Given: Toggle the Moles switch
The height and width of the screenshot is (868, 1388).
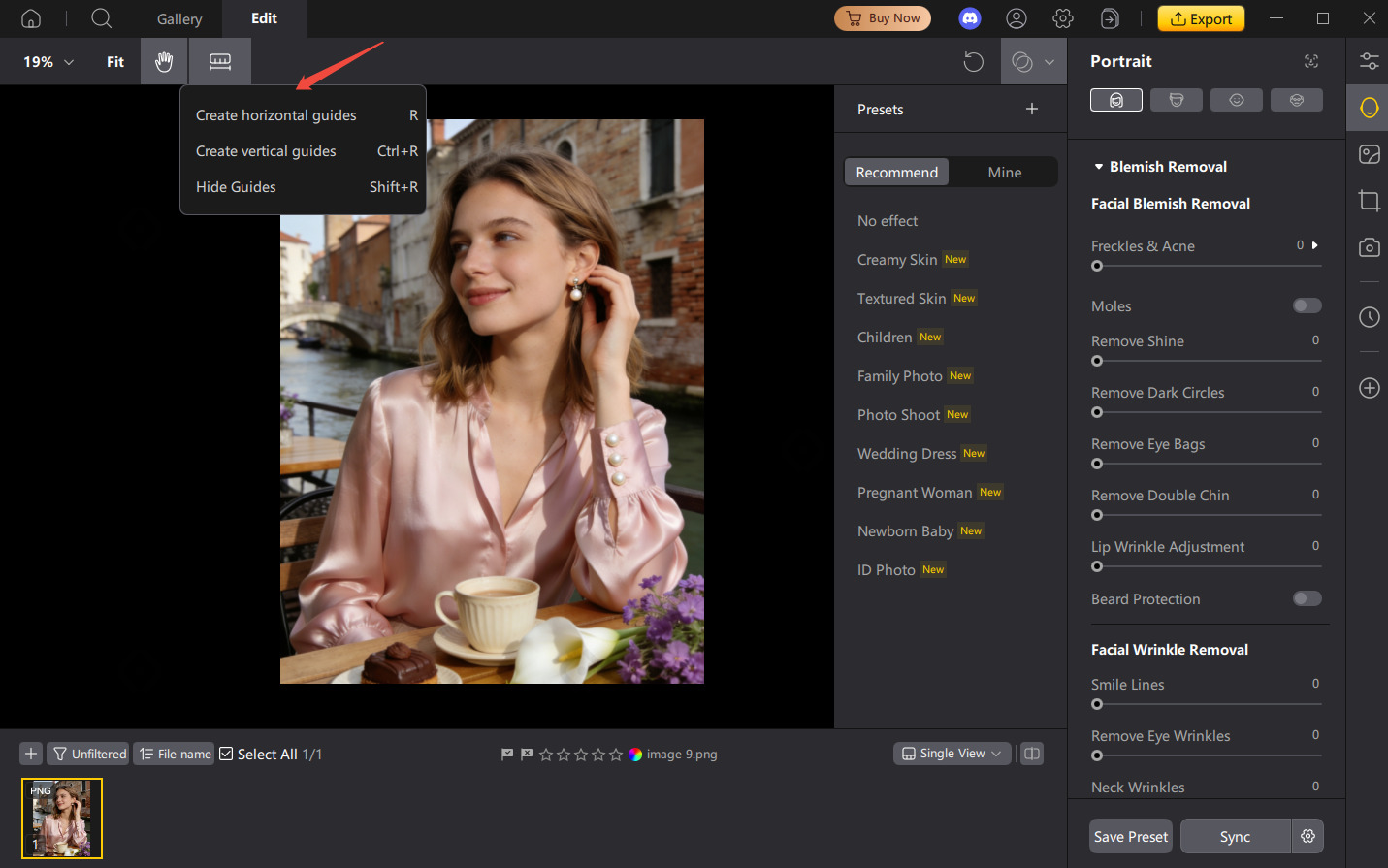Looking at the screenshot, I should click(x=1307, y=306).
